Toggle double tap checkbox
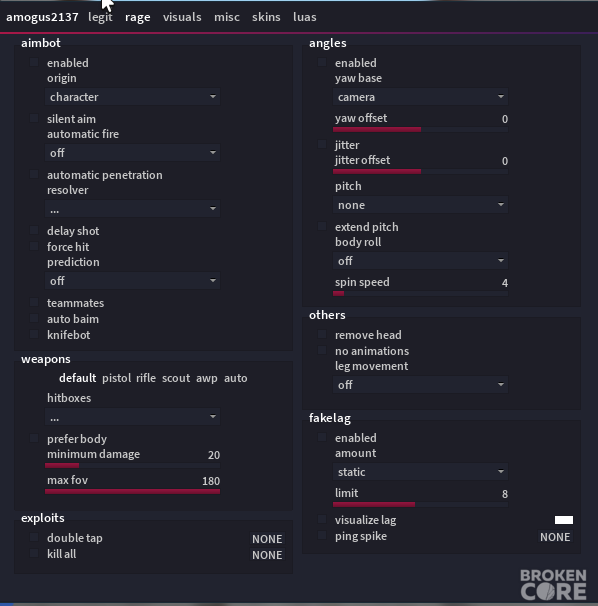Image resolution: width=598 pixels, height=606 pixels. pyautogui.click(x=34, y=537)
